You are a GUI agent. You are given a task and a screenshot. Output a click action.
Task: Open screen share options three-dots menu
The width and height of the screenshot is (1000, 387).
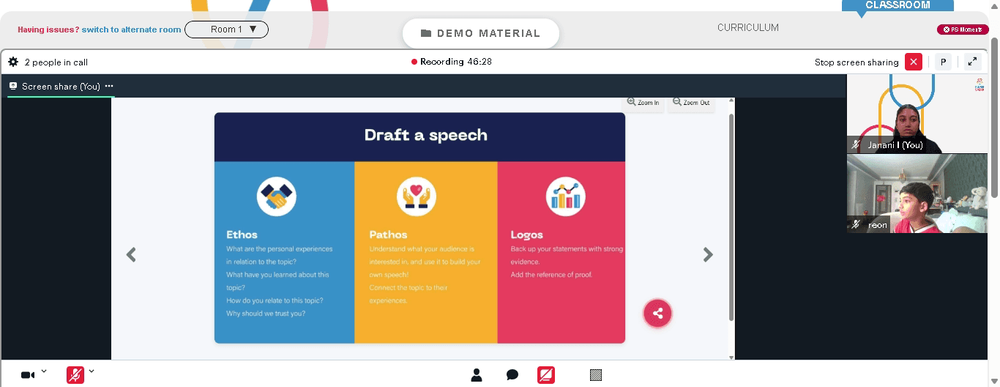click(x=109, y=86)
